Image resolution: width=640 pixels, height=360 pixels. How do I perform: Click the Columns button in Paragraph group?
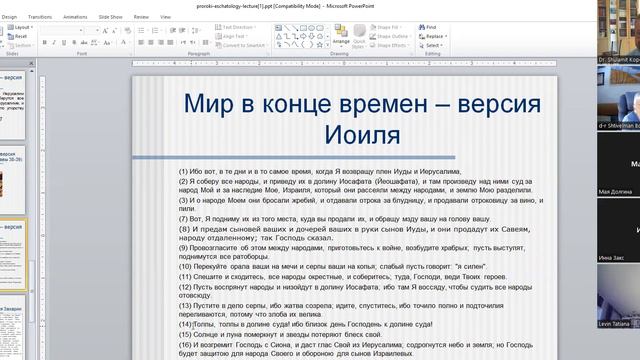pyautogui.click(x=206, y=42)
